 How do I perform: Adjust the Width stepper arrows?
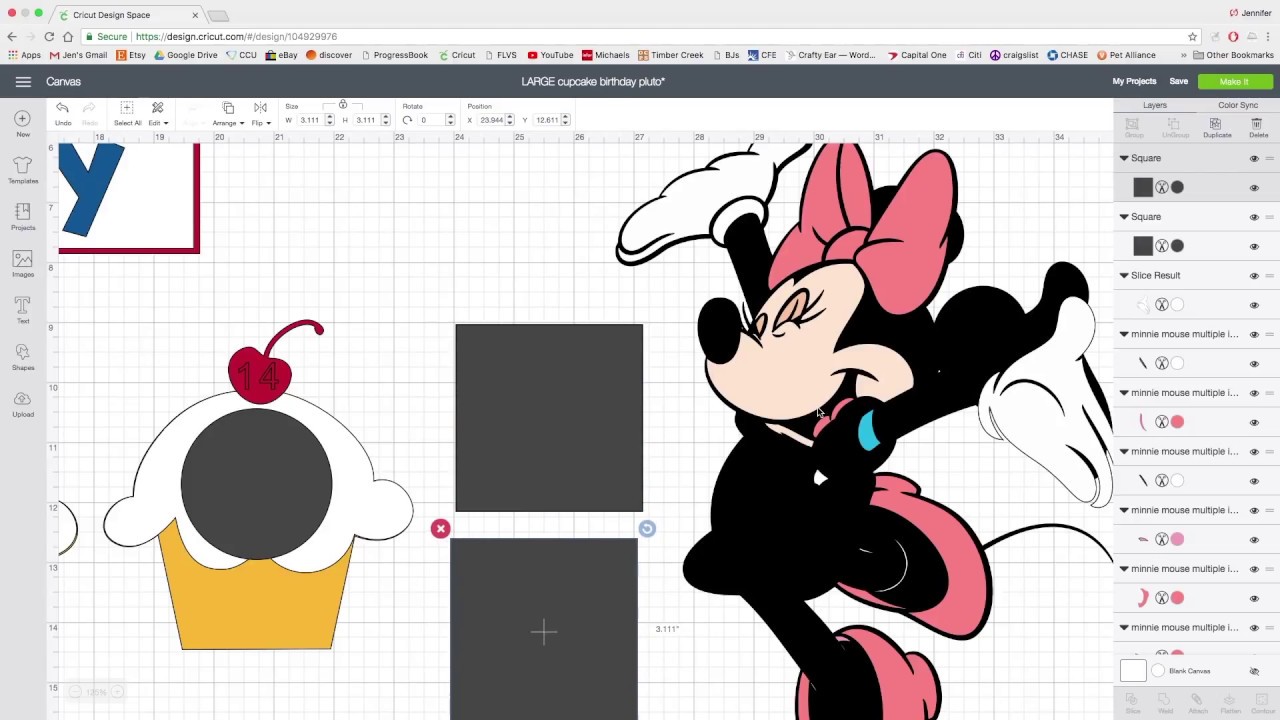click(329, 120)
